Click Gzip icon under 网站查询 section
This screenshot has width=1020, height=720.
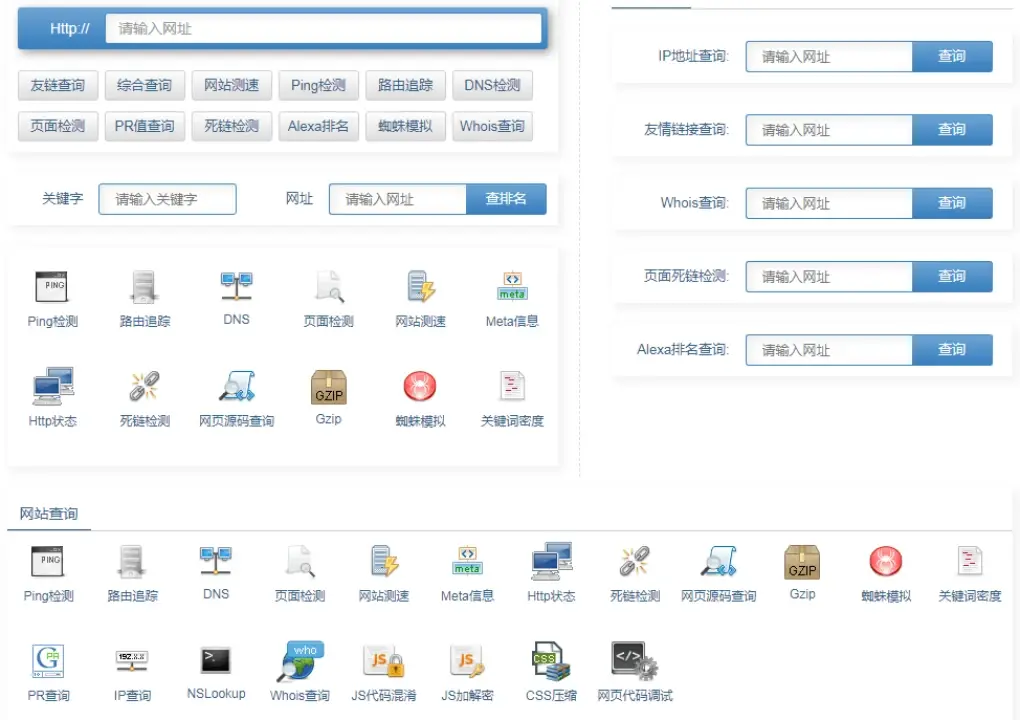tap(802, 563)
